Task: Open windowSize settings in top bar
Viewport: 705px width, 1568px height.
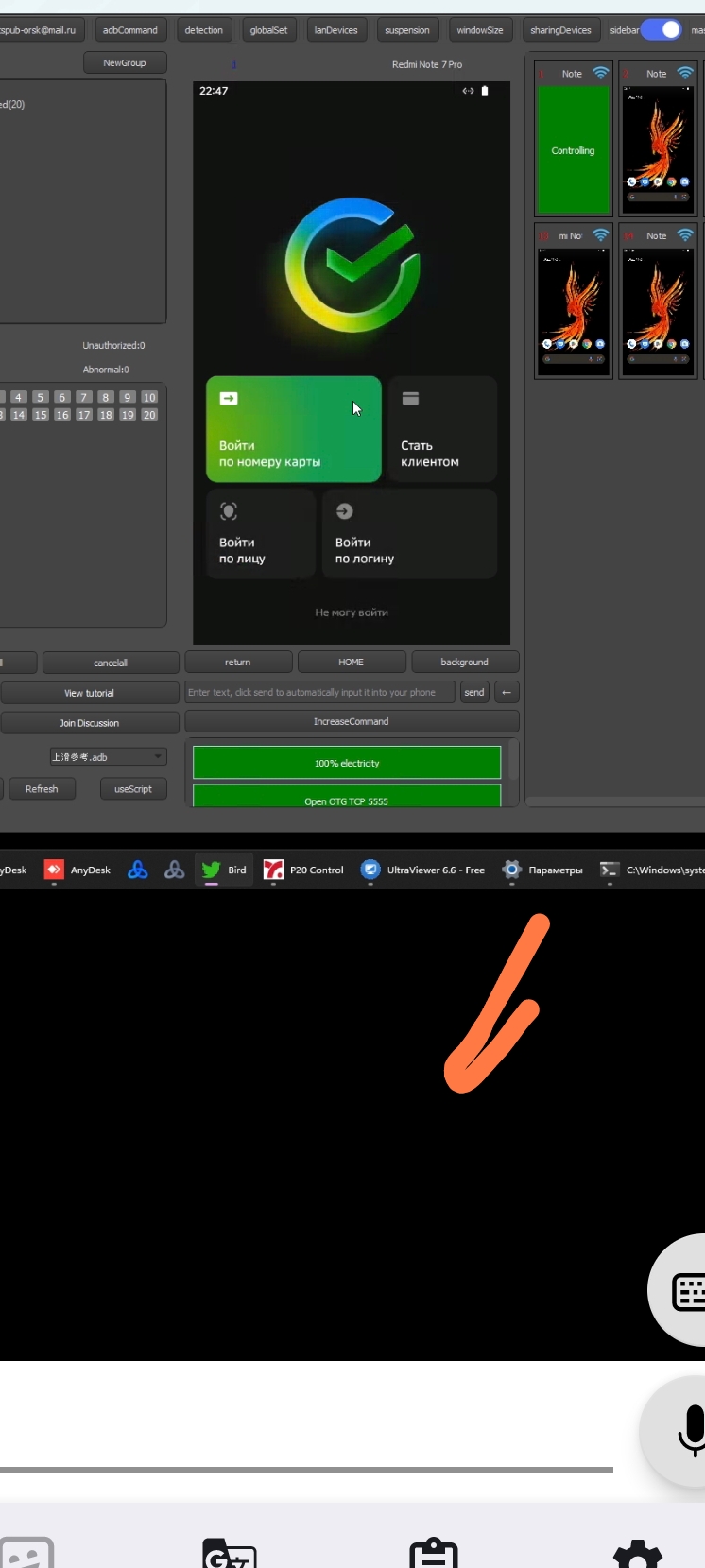Action: click(480, 30)
